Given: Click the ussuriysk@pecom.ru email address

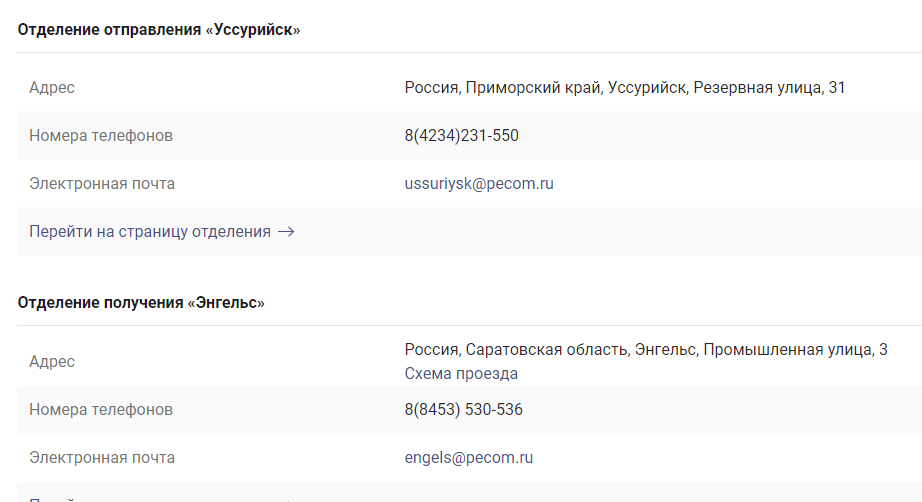Looking at the screenshot, I should click(x=479, y=184).
